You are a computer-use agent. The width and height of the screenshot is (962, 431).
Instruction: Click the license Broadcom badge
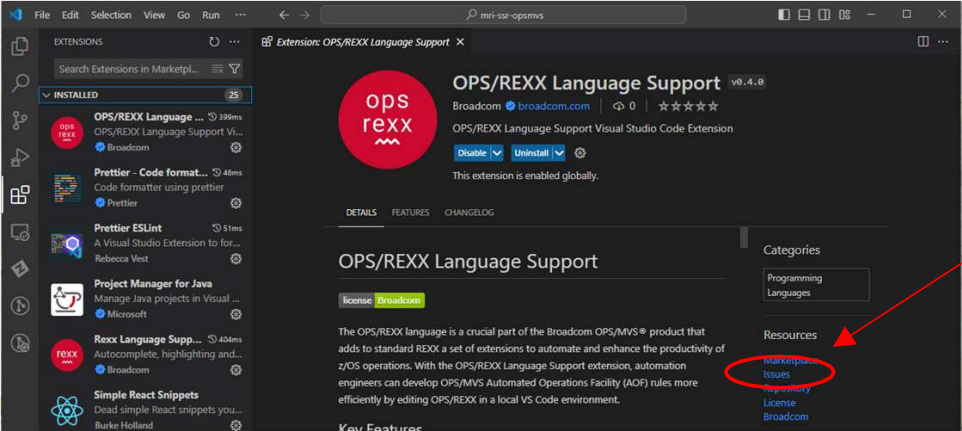(382, 300)
